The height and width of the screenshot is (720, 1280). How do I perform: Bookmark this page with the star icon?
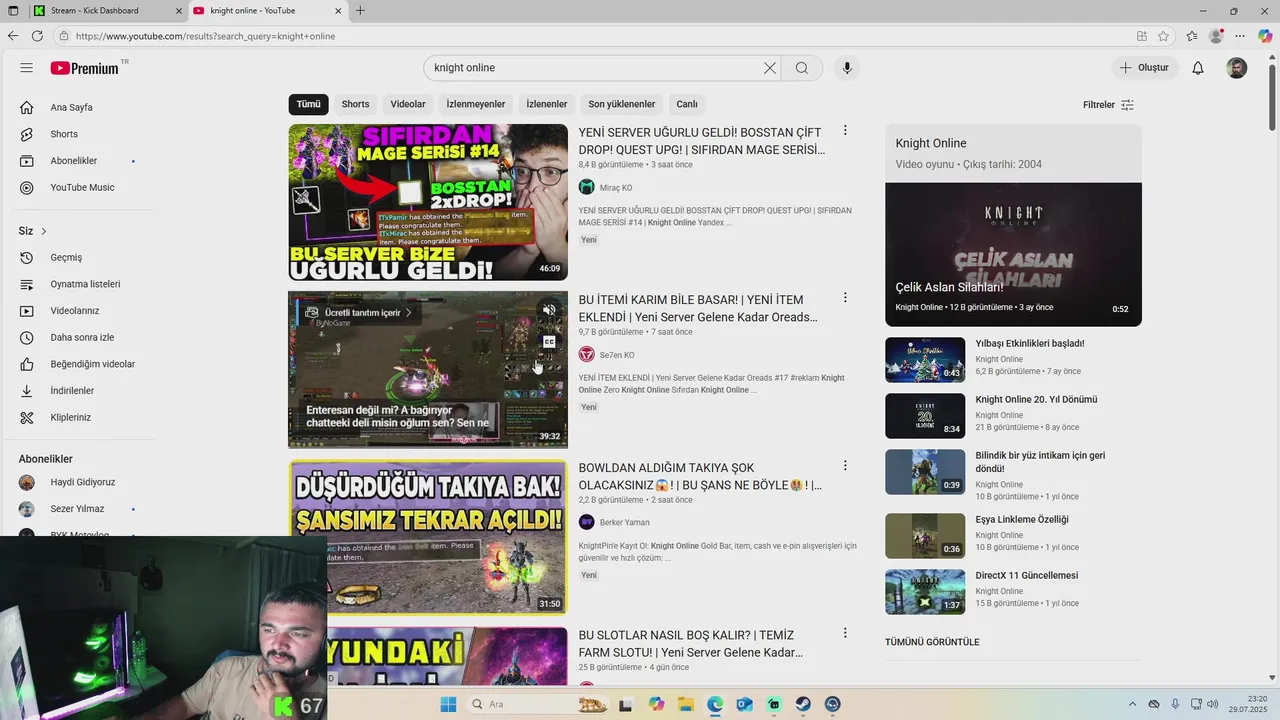[x=1163, y=36]
